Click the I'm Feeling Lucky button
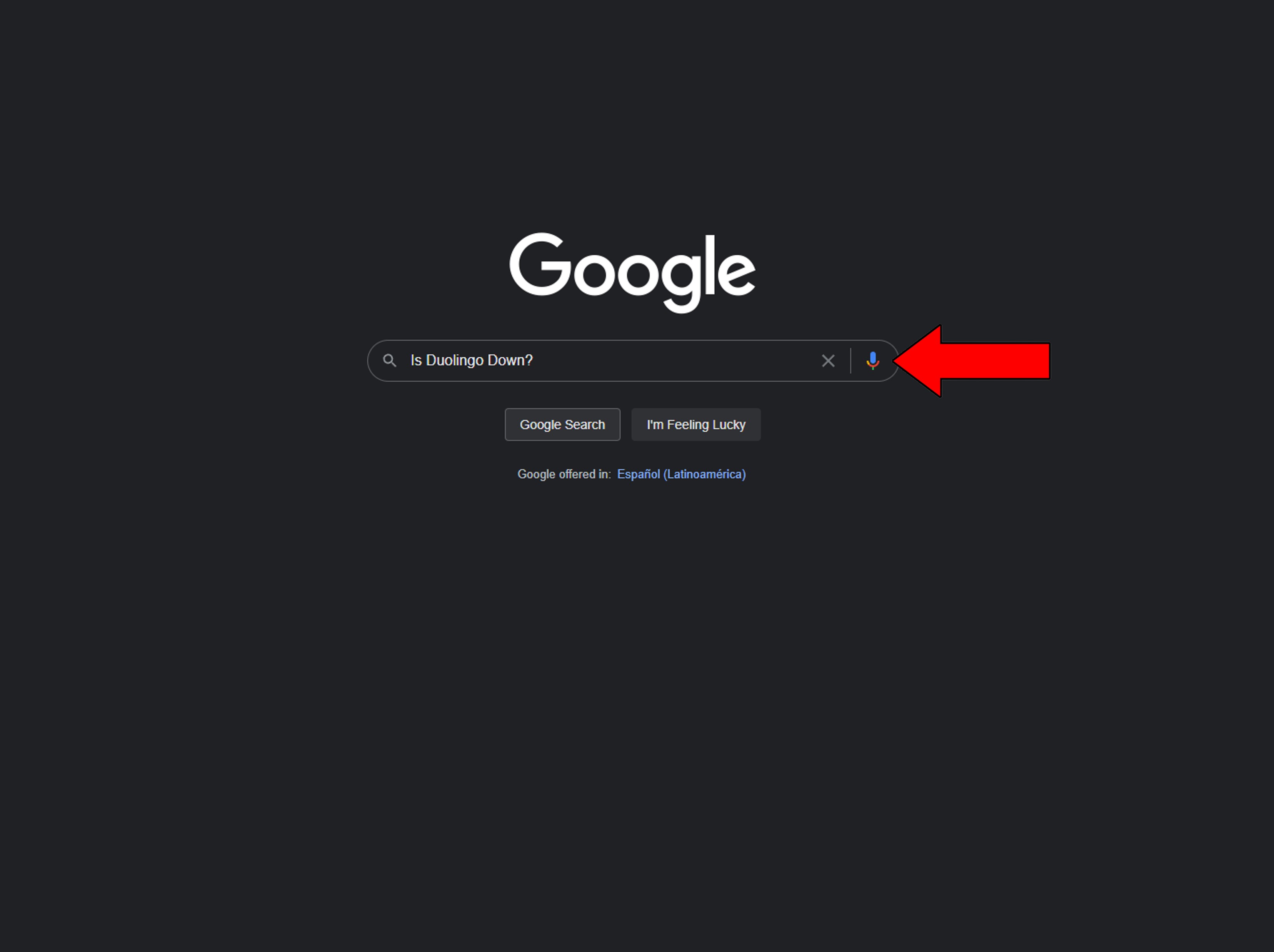 pos(696,424)
